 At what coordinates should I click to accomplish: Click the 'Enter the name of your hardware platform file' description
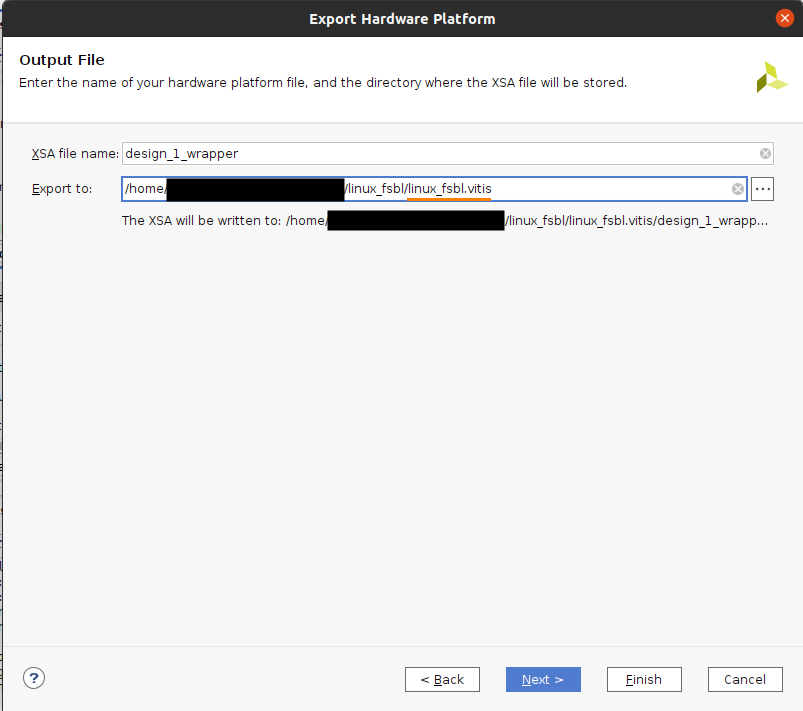323,82
